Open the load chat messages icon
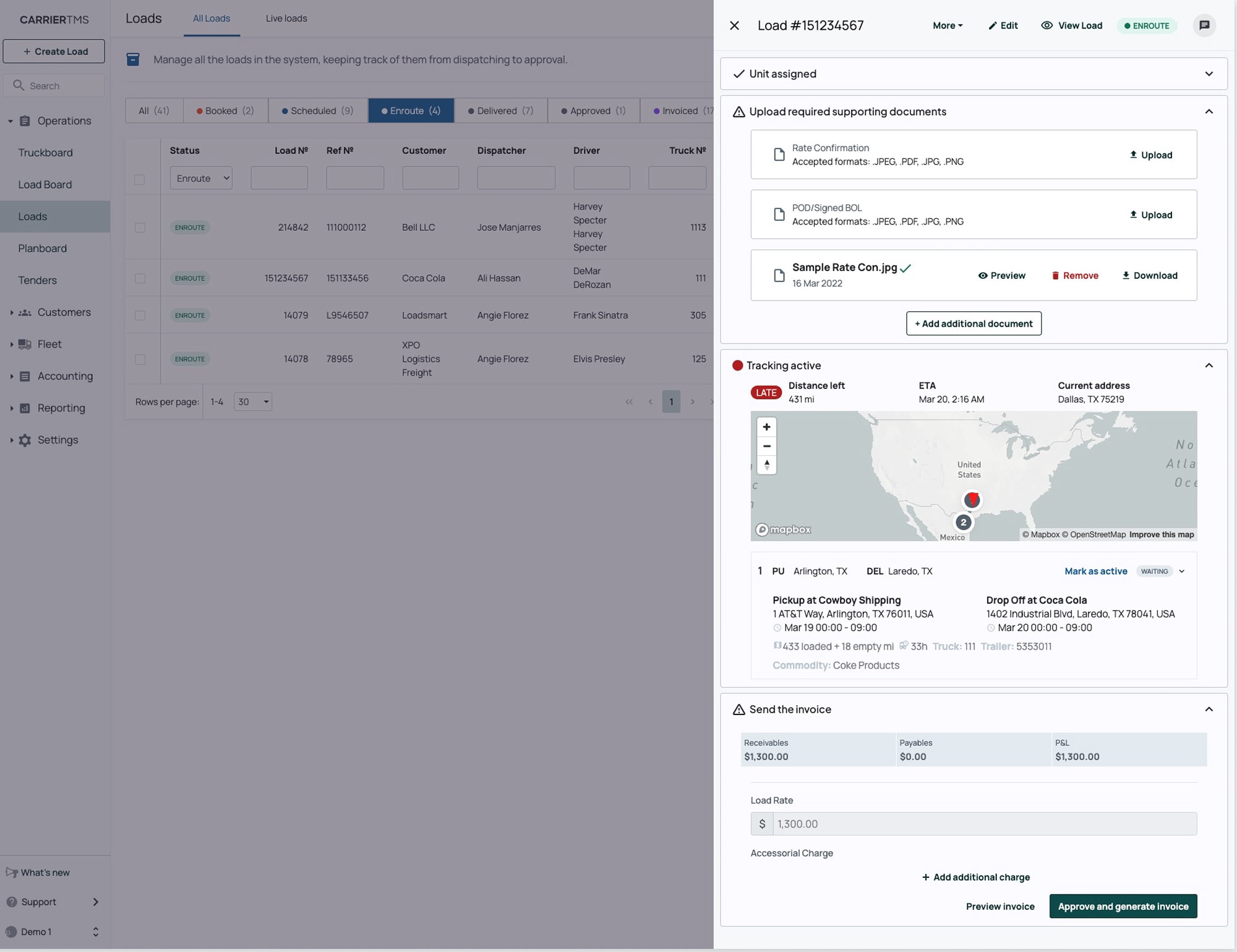Image resolution: width=1237 pixels, height=952 pixels. coord(1204,25)
